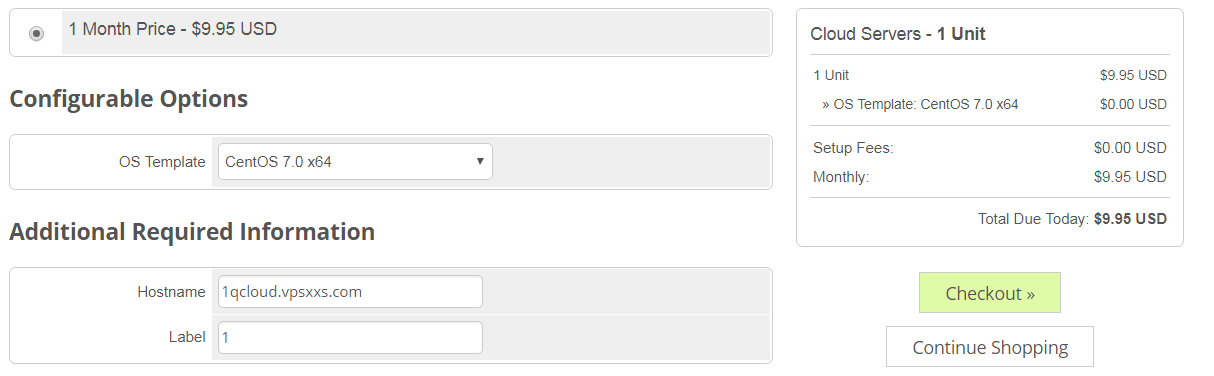Click the 'Label' field label text
The height and width of the screenshot is (376, 1214).
[x=187, y=337]
